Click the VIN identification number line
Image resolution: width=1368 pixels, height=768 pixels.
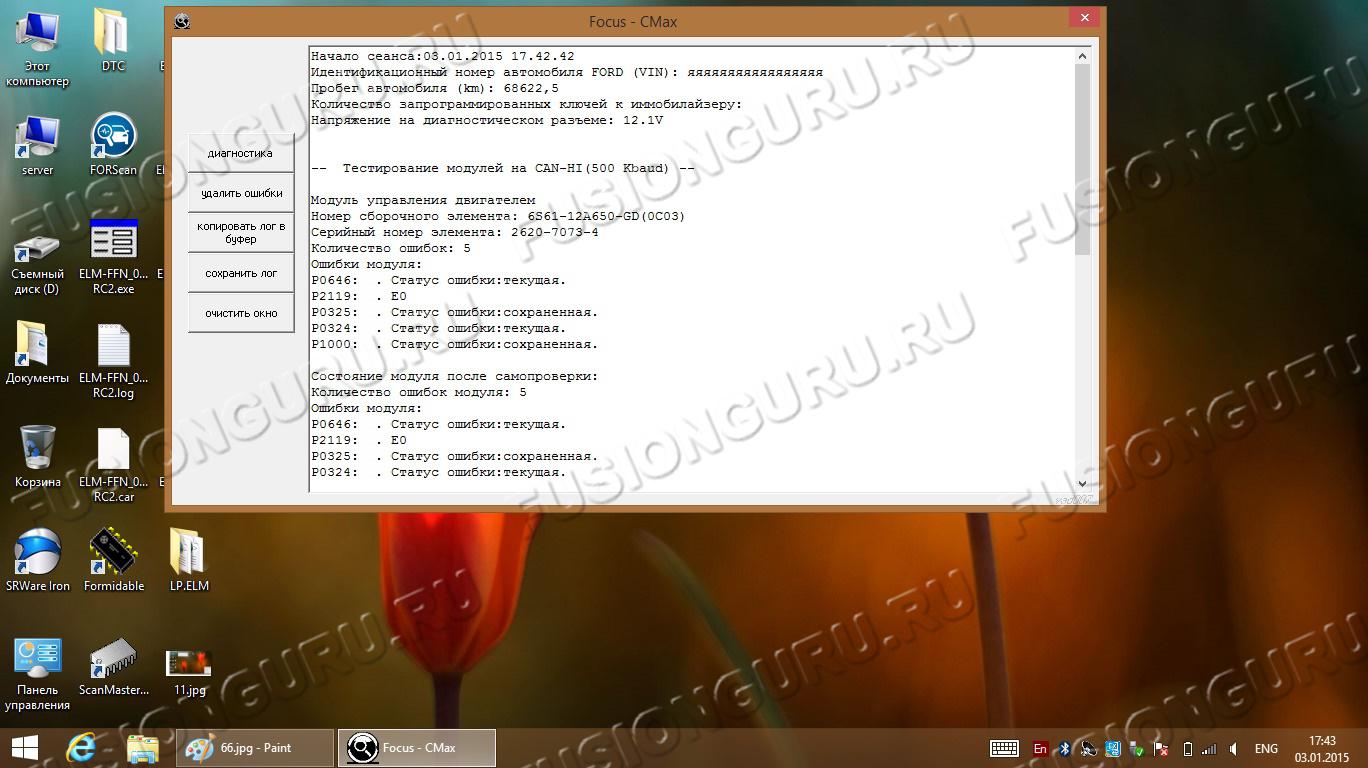[x=567, y=72]
